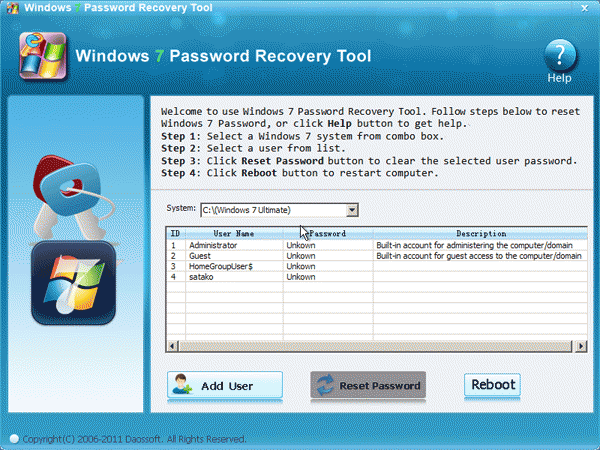The height and width of the screenshot is (450, 600).
Task: Click the application logo in header
Action: coord(43,56)
